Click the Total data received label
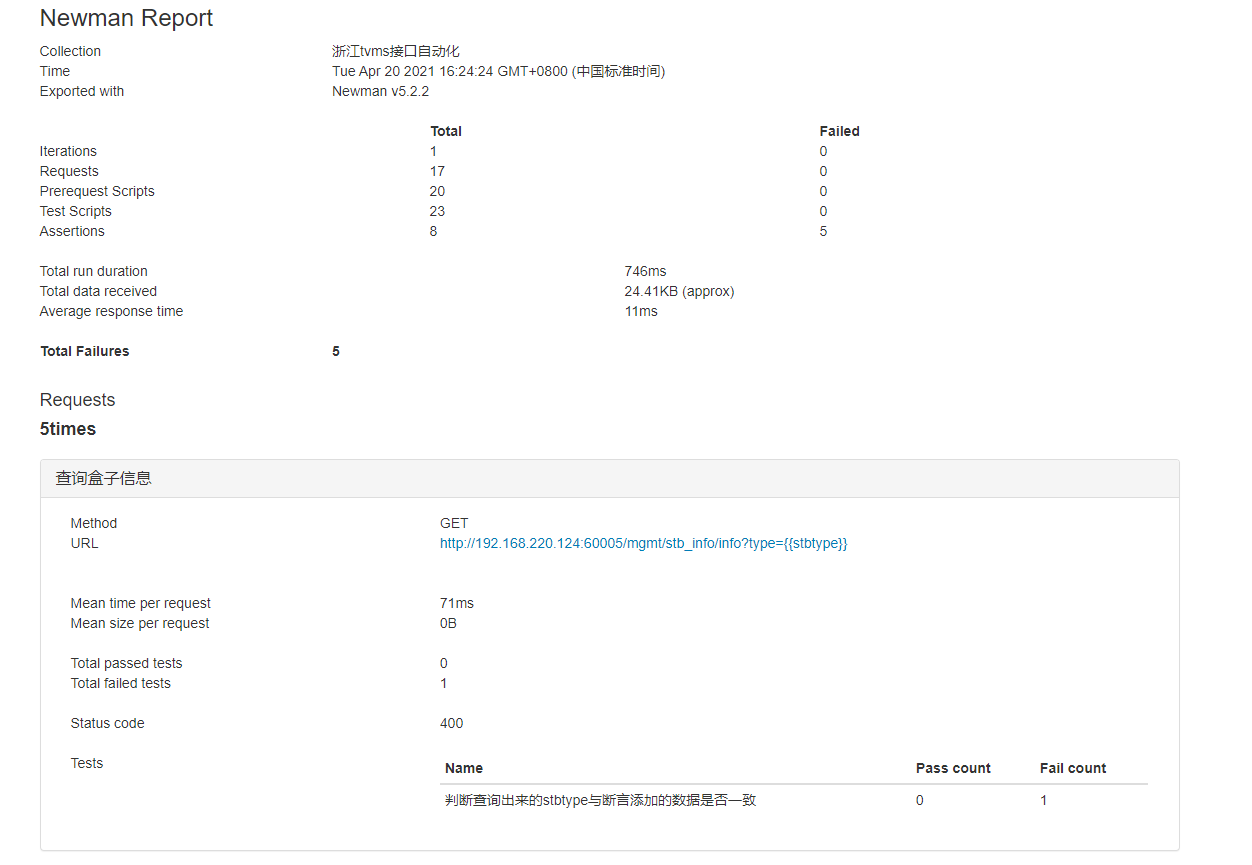Viewport: 1252px width, 865px height. (x=98, y=291)
